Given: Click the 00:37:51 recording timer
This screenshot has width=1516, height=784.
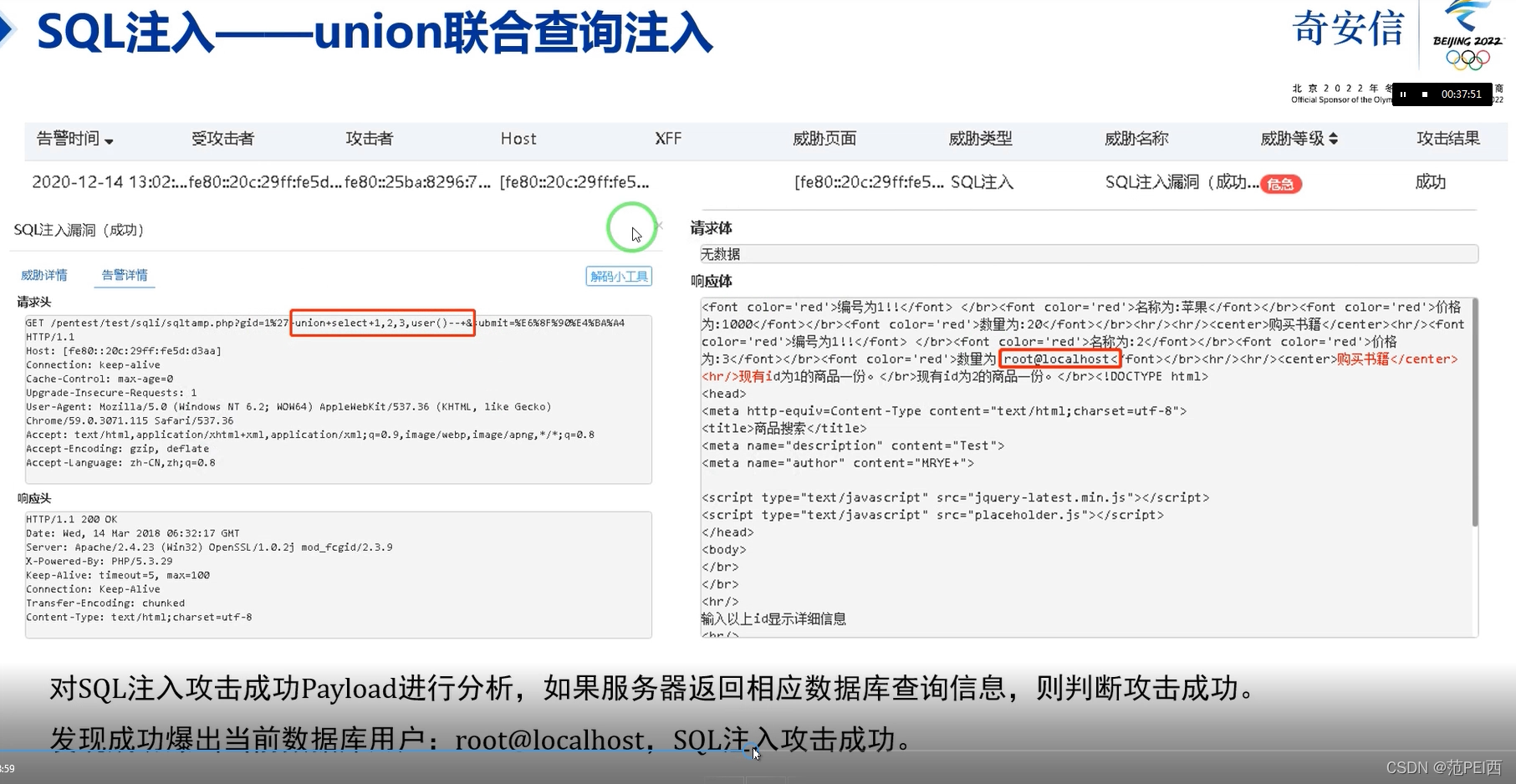Looking at the screenshot, I should click(1461, 94).
